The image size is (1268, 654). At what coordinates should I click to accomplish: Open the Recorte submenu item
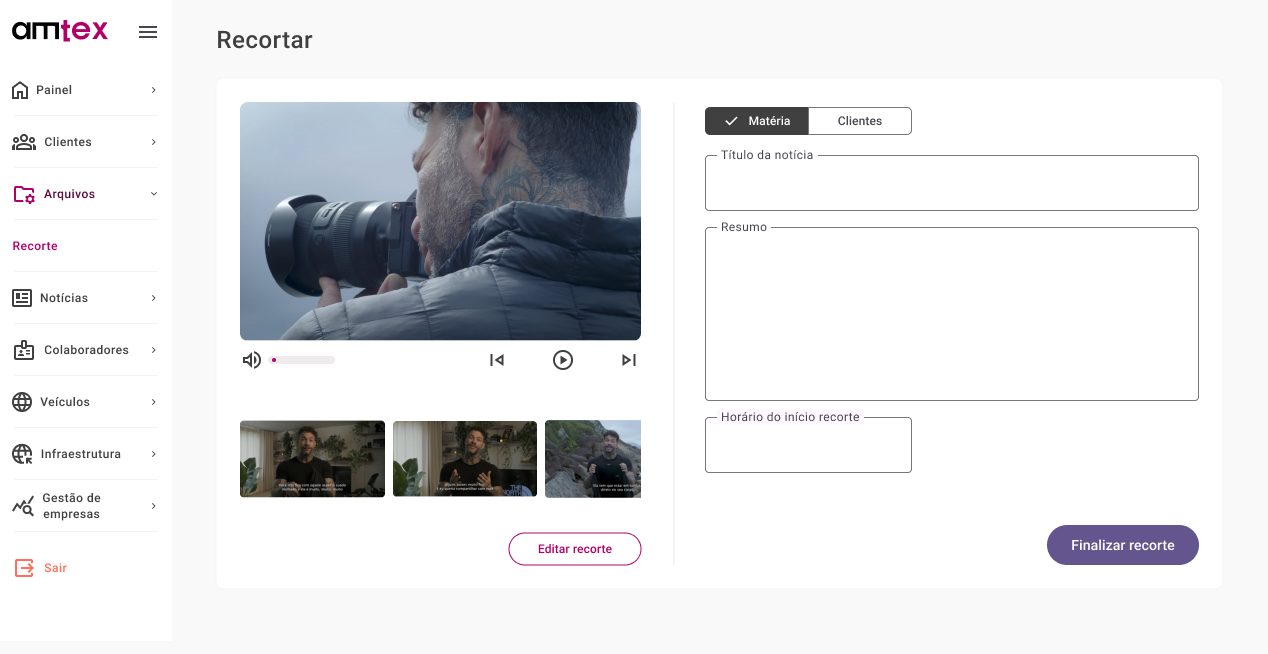[35, 246]
